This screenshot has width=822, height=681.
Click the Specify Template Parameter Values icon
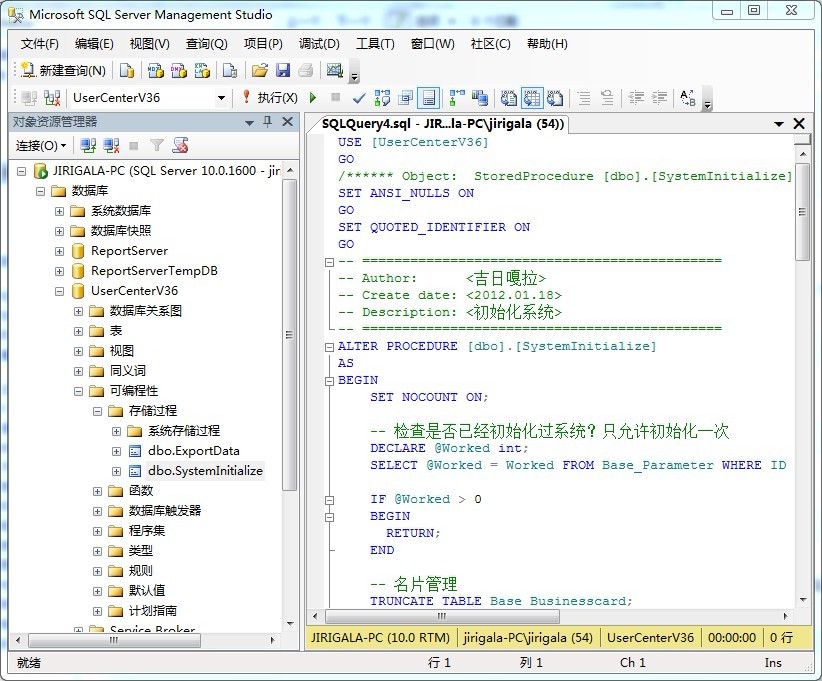pos(687,98)
